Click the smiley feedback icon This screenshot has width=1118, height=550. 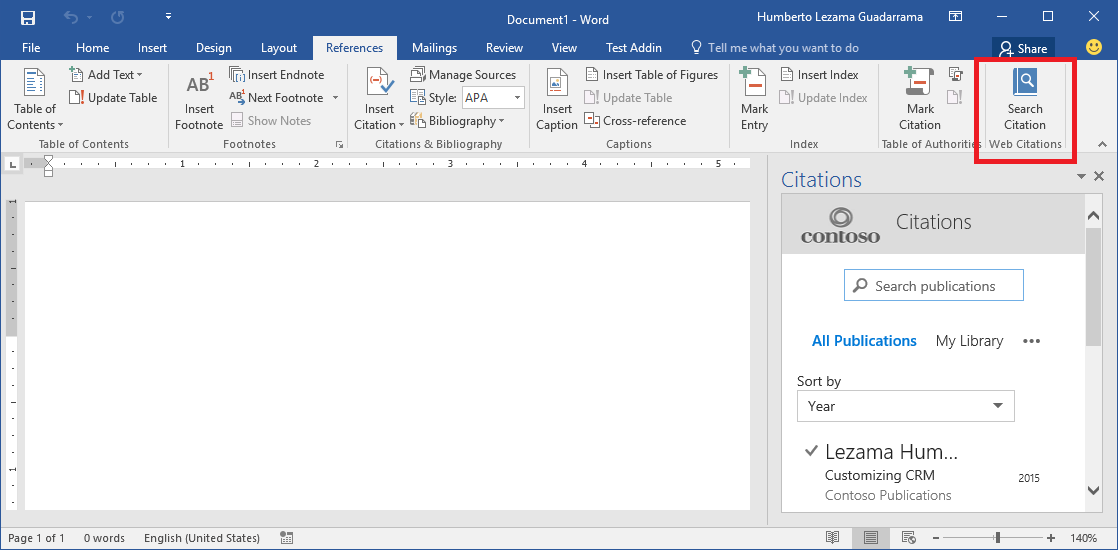pos(1094,47)
